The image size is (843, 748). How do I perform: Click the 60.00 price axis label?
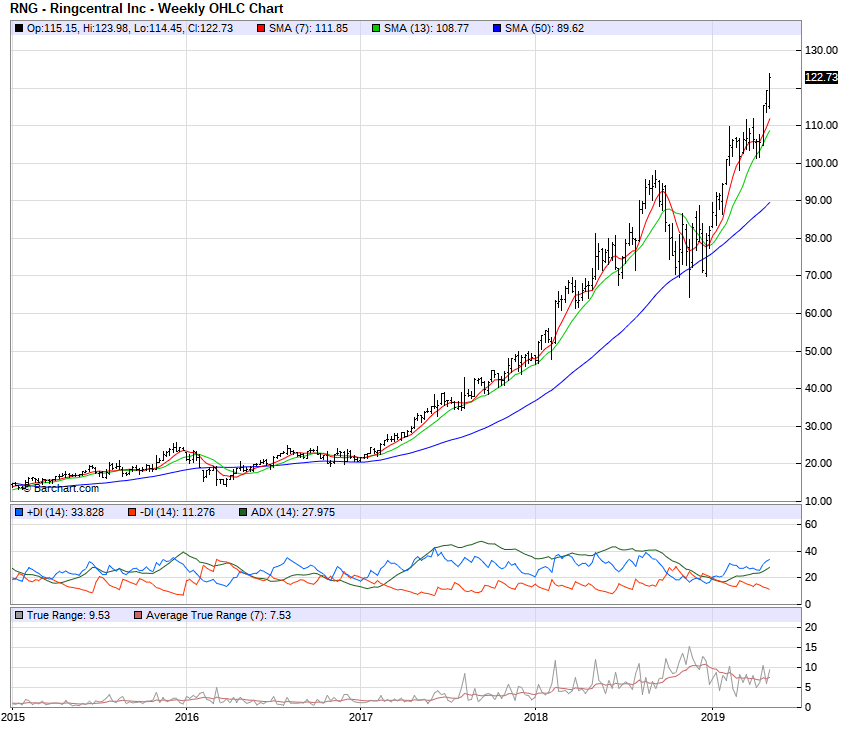pos(818,314)
